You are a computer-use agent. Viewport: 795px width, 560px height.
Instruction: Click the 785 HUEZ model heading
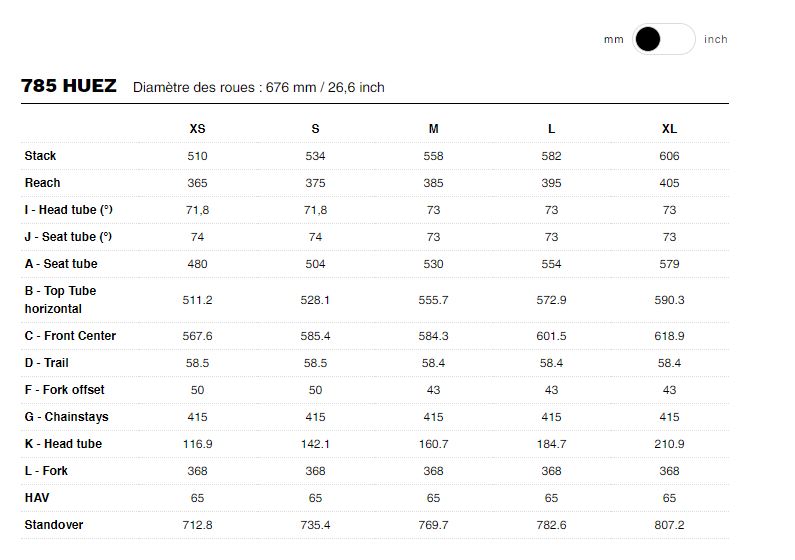click(x=69, y=86)
